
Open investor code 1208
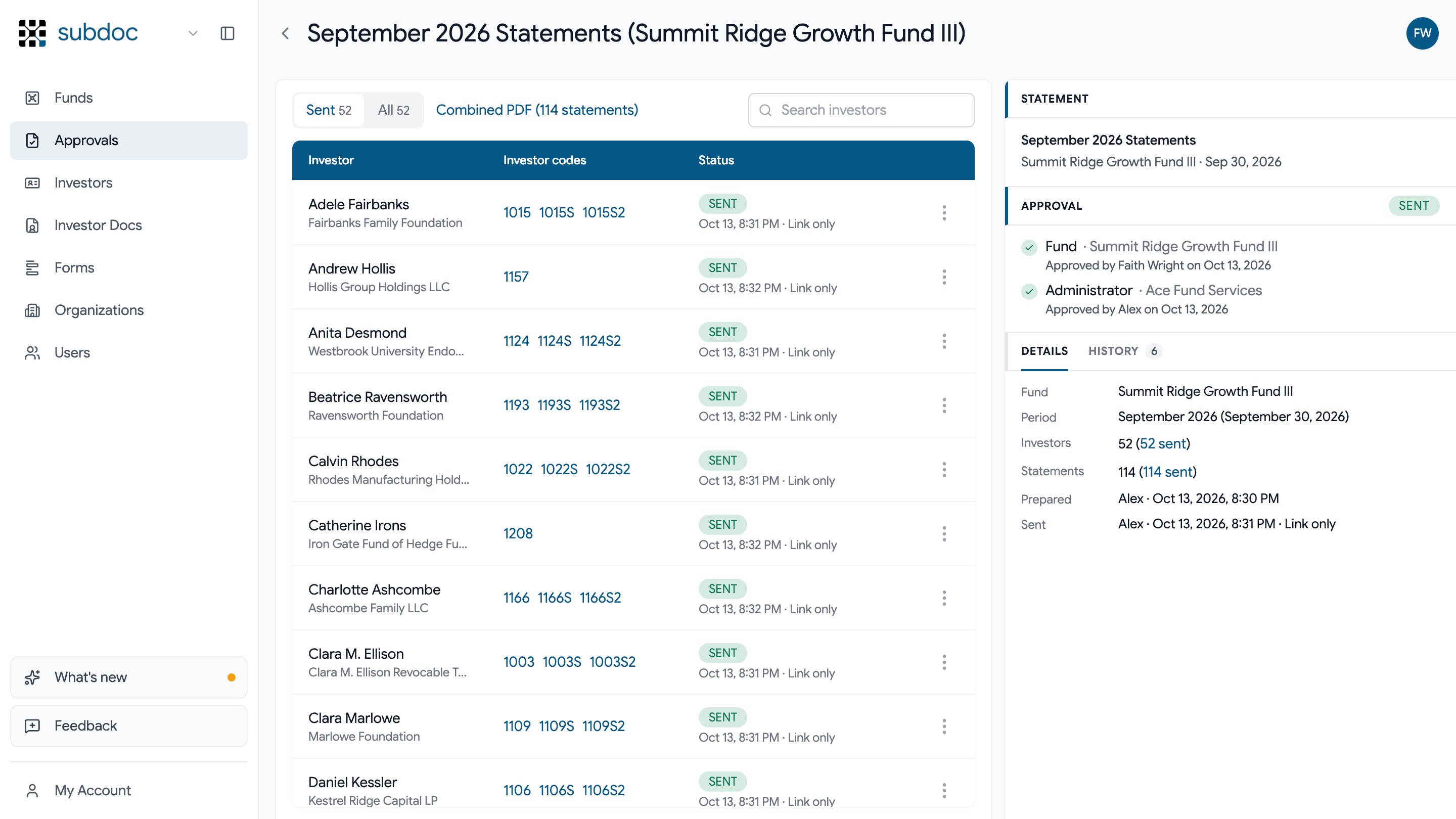pos(518,533)
